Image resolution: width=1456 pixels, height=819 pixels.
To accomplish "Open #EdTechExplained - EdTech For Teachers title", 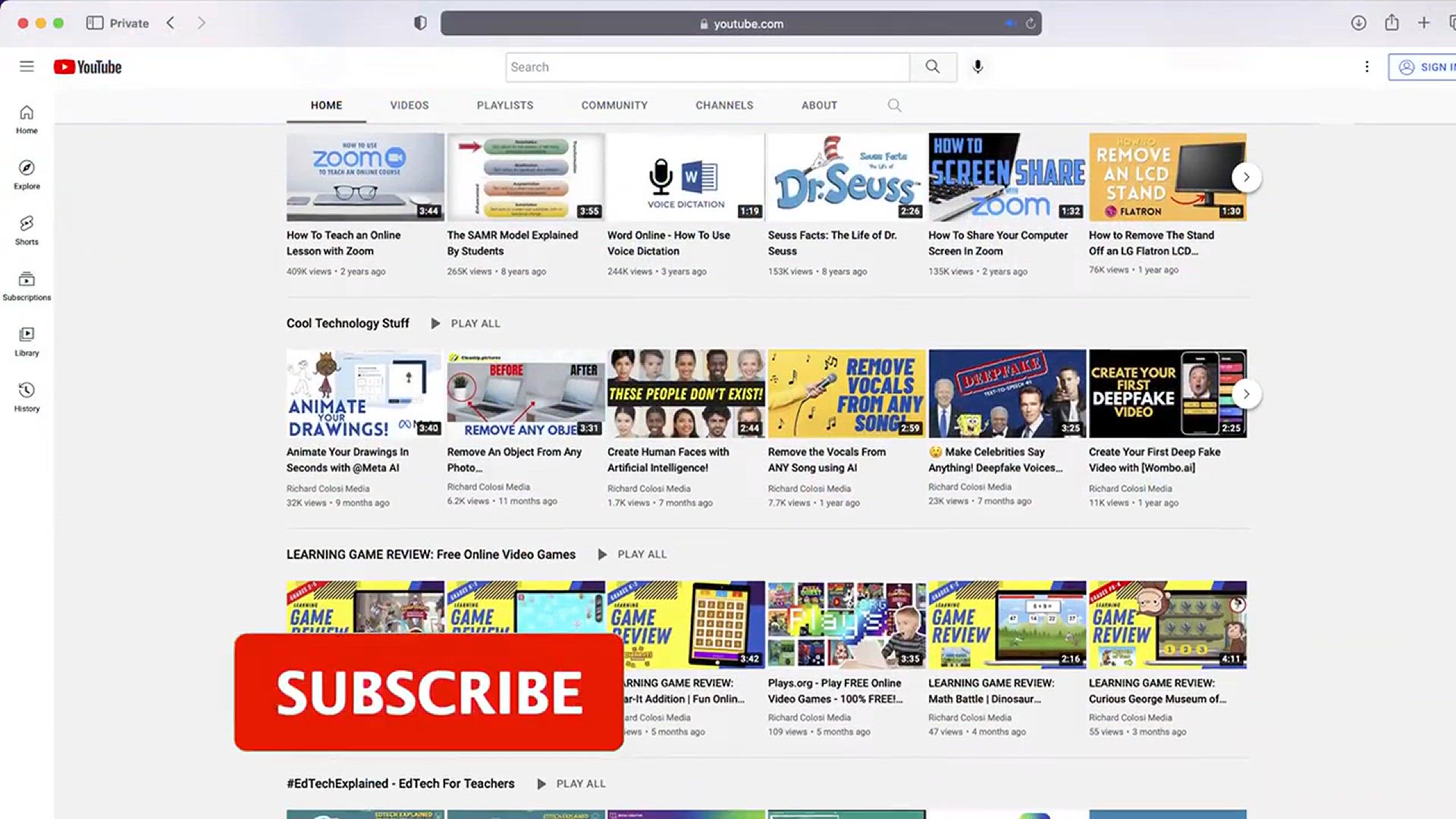I will 400,783.
